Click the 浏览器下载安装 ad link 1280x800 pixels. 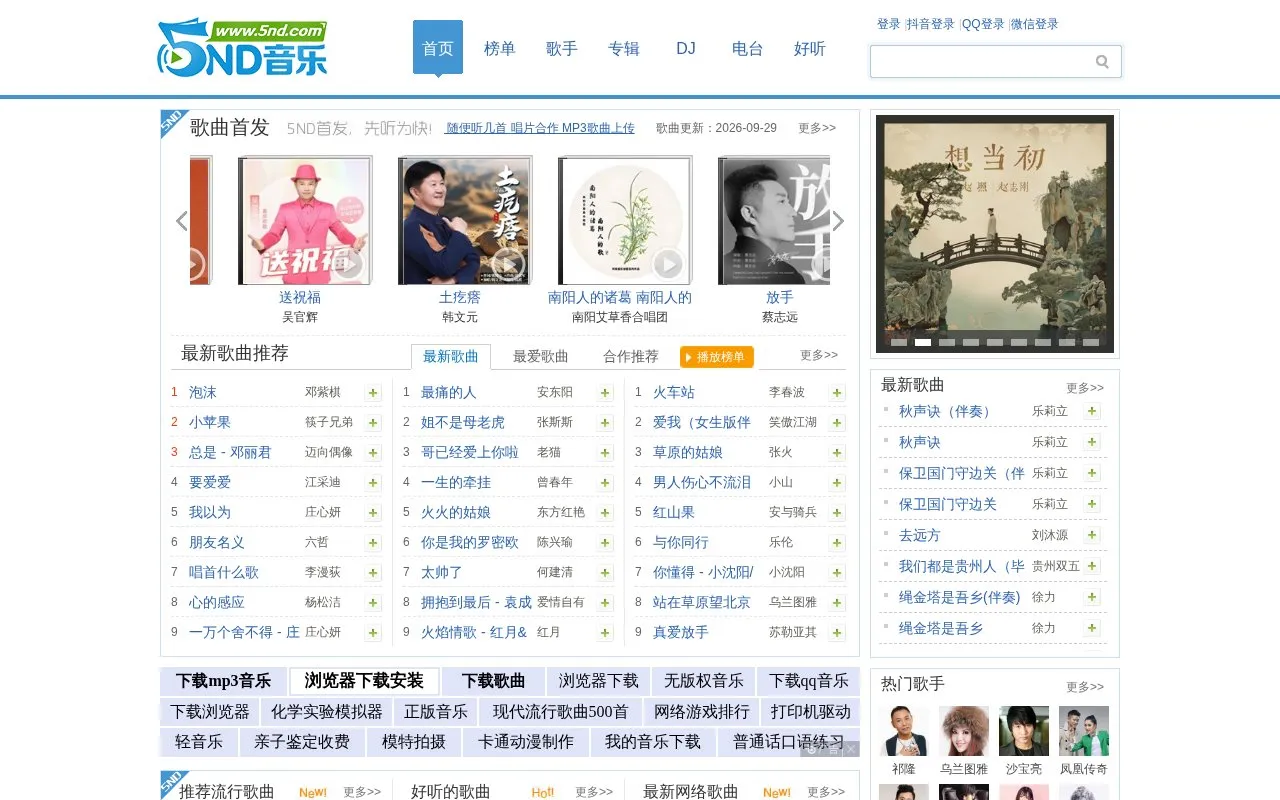pos(364,681)
